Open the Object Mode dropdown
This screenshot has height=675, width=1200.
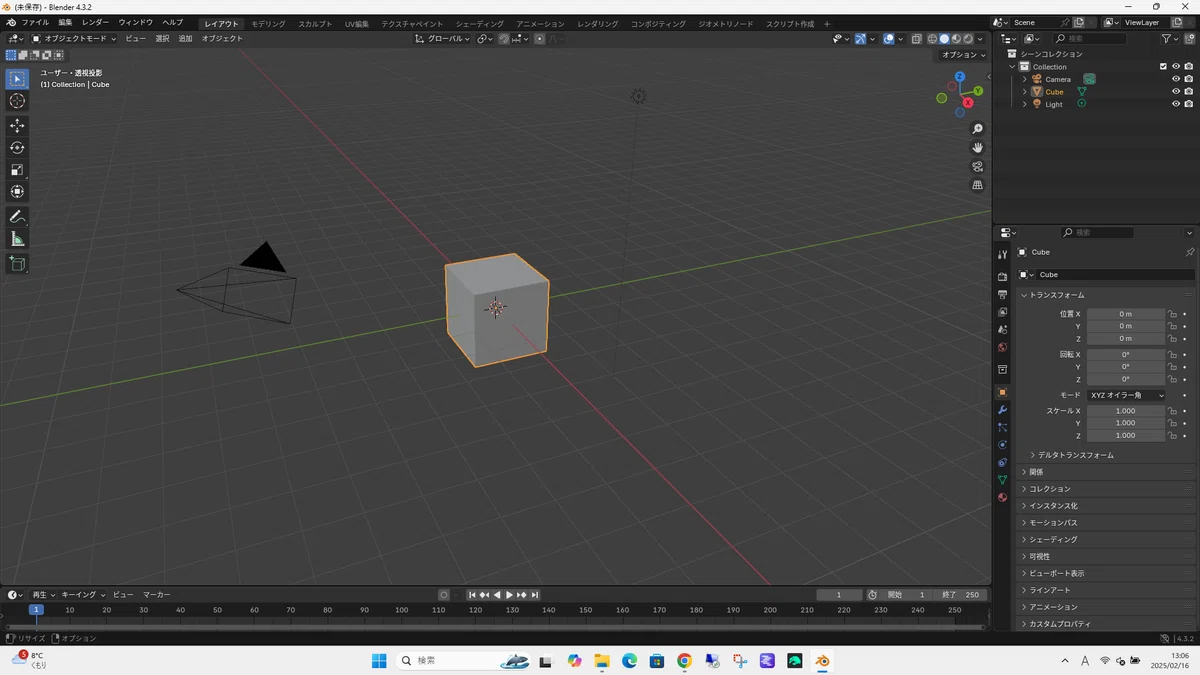pos(73,38)
